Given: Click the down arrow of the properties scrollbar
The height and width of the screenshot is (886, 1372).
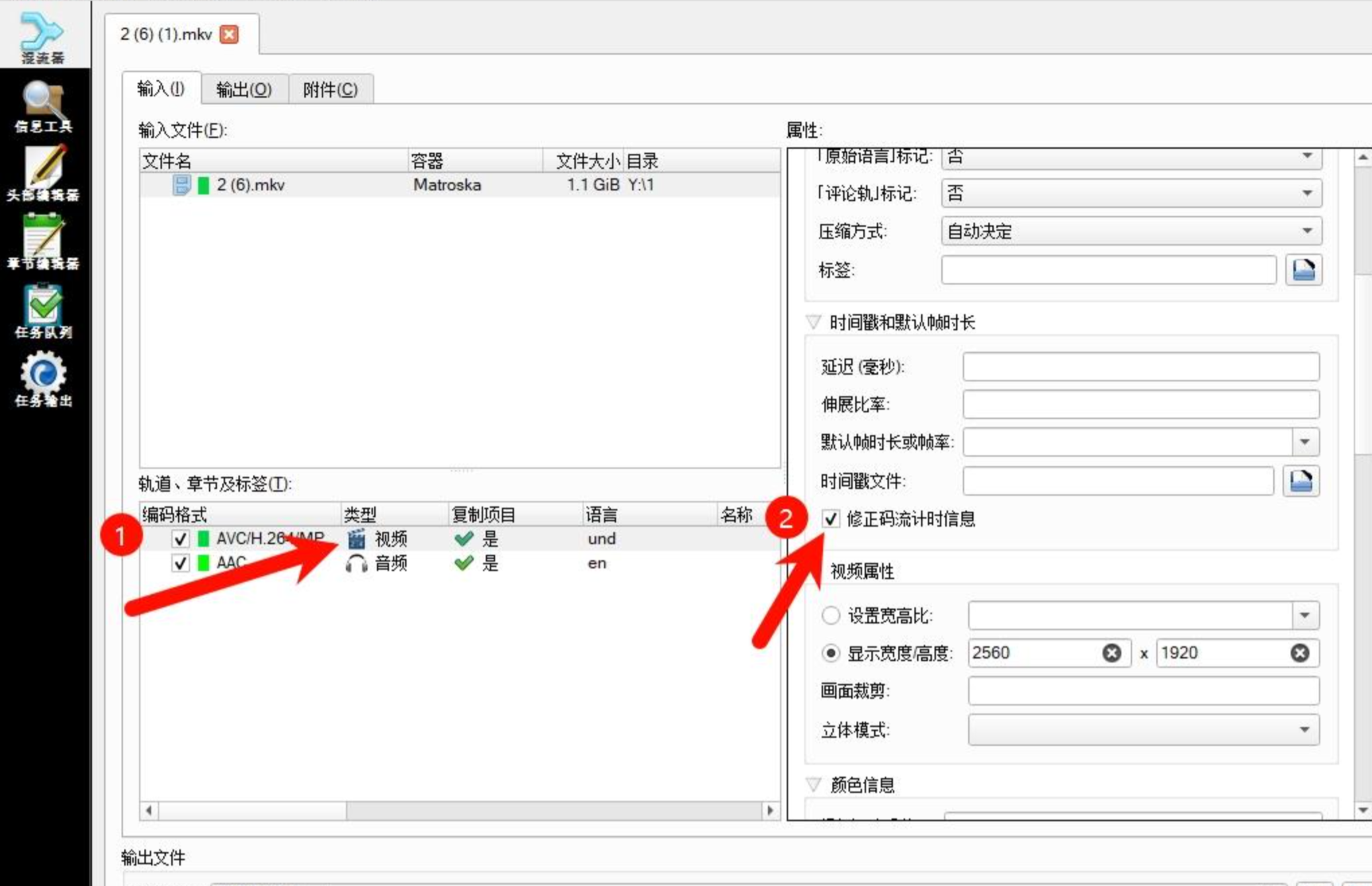Looking at the screenshot, I should tap(1363, 811).
